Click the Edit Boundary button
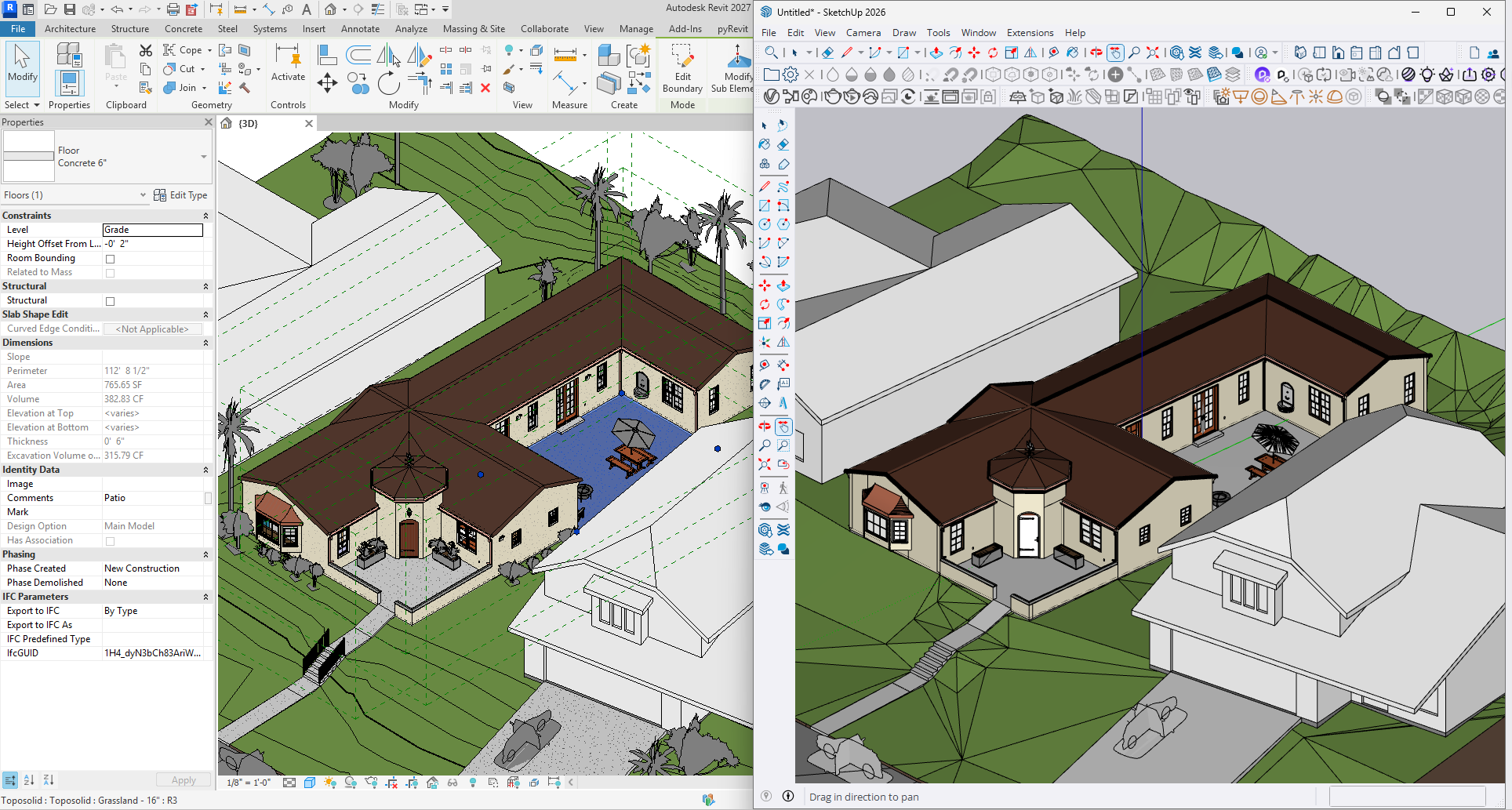 tap(682, 69)
